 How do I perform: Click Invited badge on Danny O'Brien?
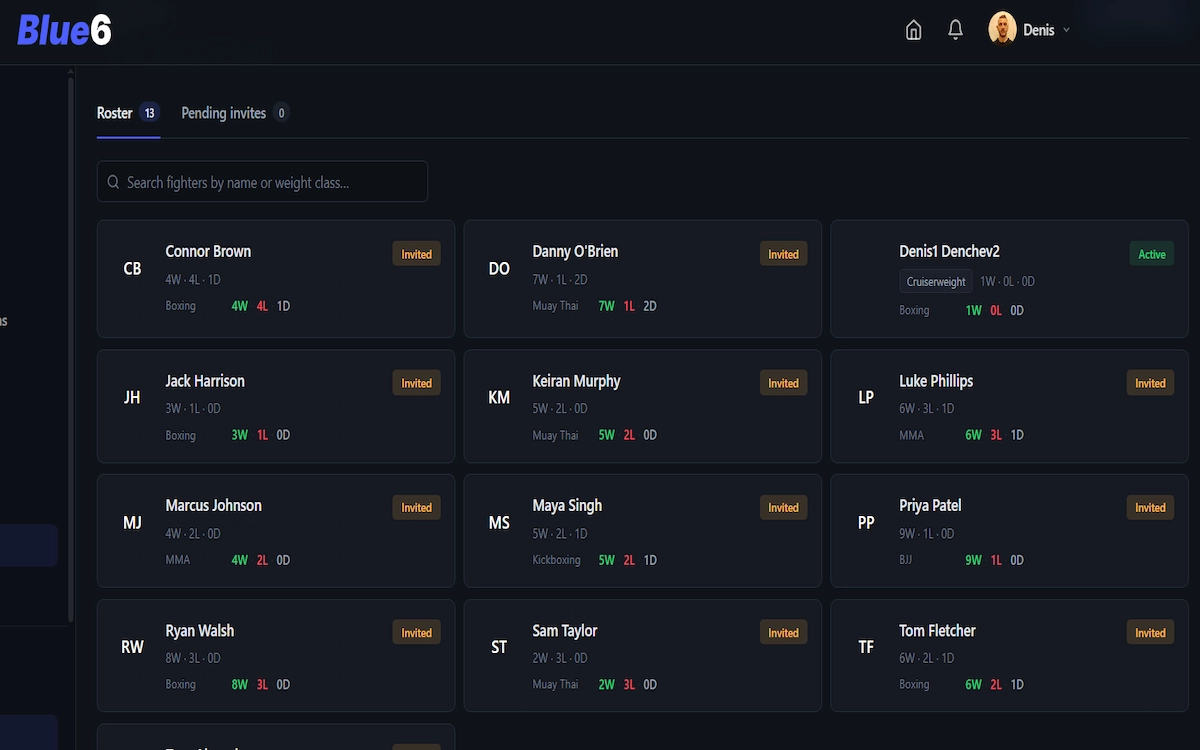click(x=783, y=254)
